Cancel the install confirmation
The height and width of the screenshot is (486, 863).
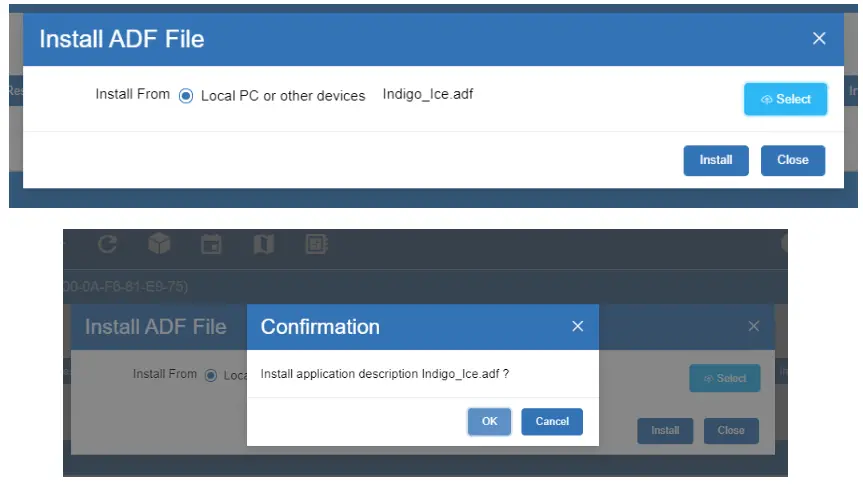552,421
